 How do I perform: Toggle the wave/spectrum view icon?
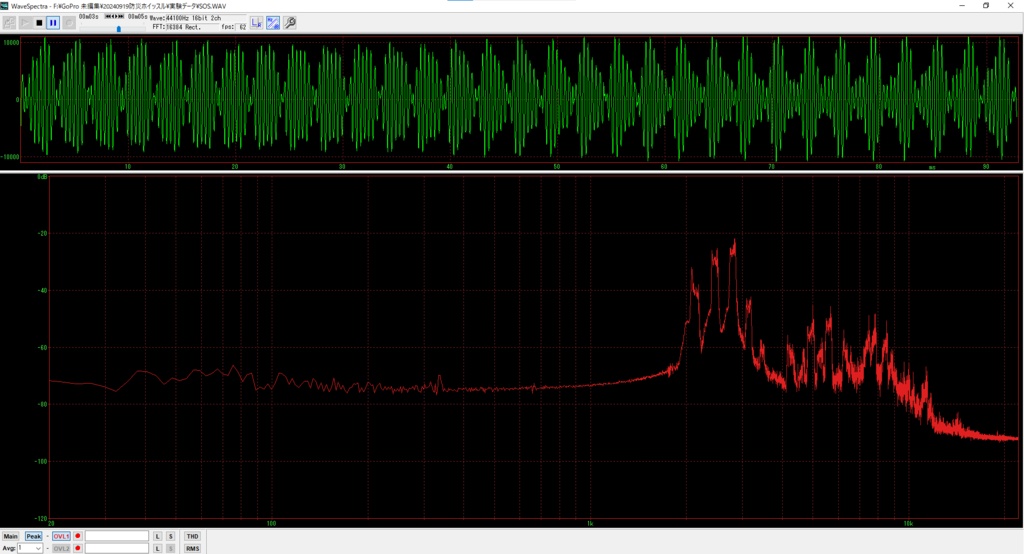pos(273,23)
